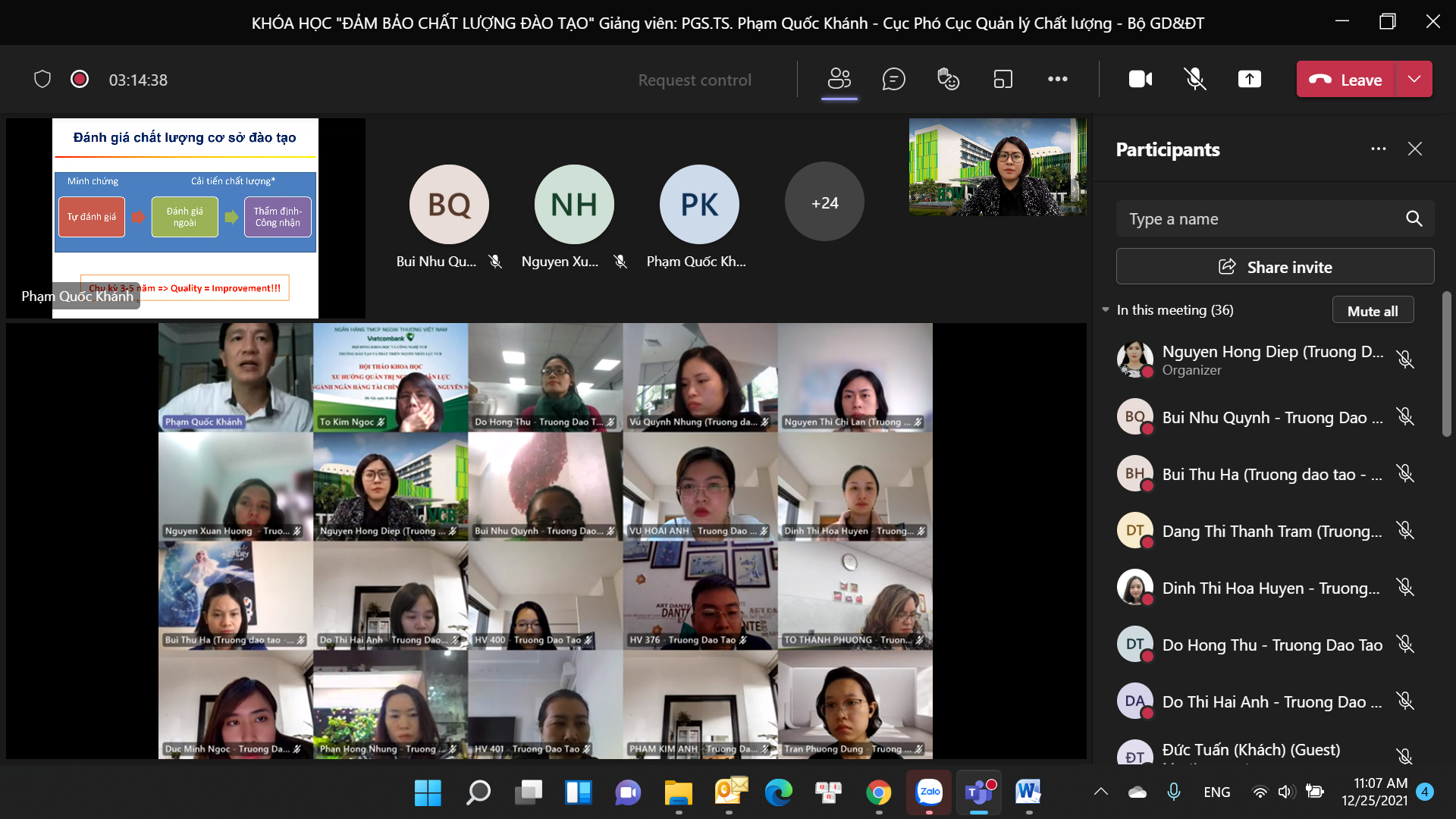
Task: Select Do Hong Thu in participants list
Action: click(x=1272, y=645)
